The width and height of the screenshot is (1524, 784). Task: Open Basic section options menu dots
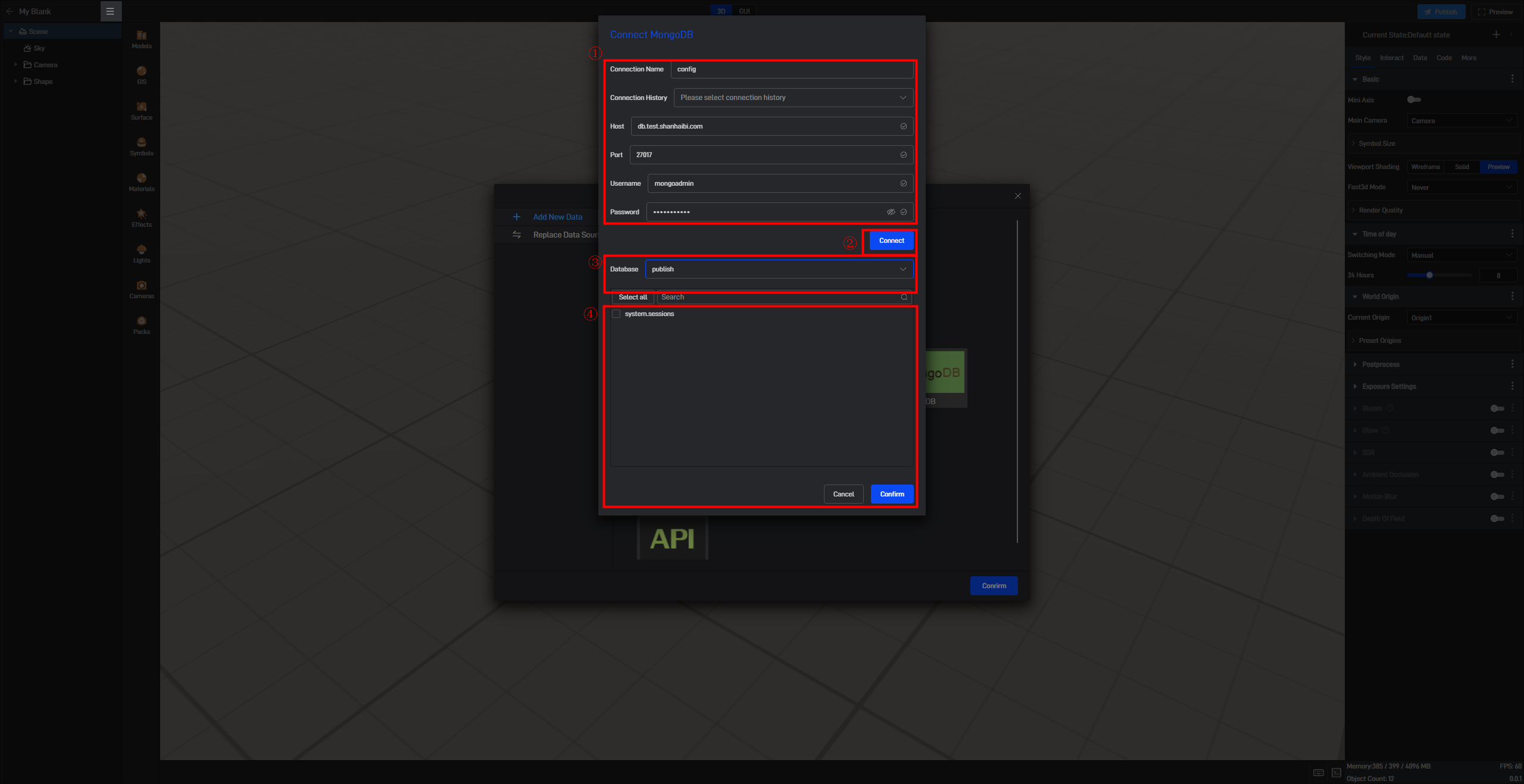click(x=1513, y=79)
